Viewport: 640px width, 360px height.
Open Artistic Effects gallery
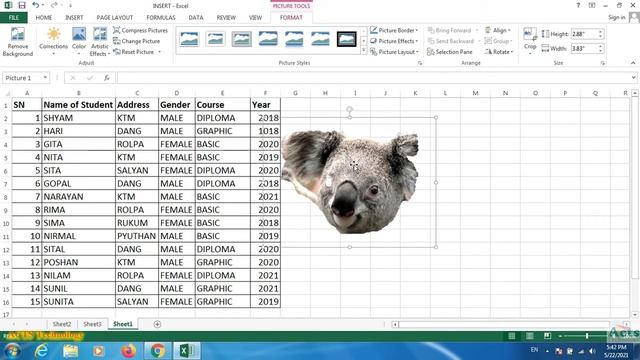coord(100,42)
